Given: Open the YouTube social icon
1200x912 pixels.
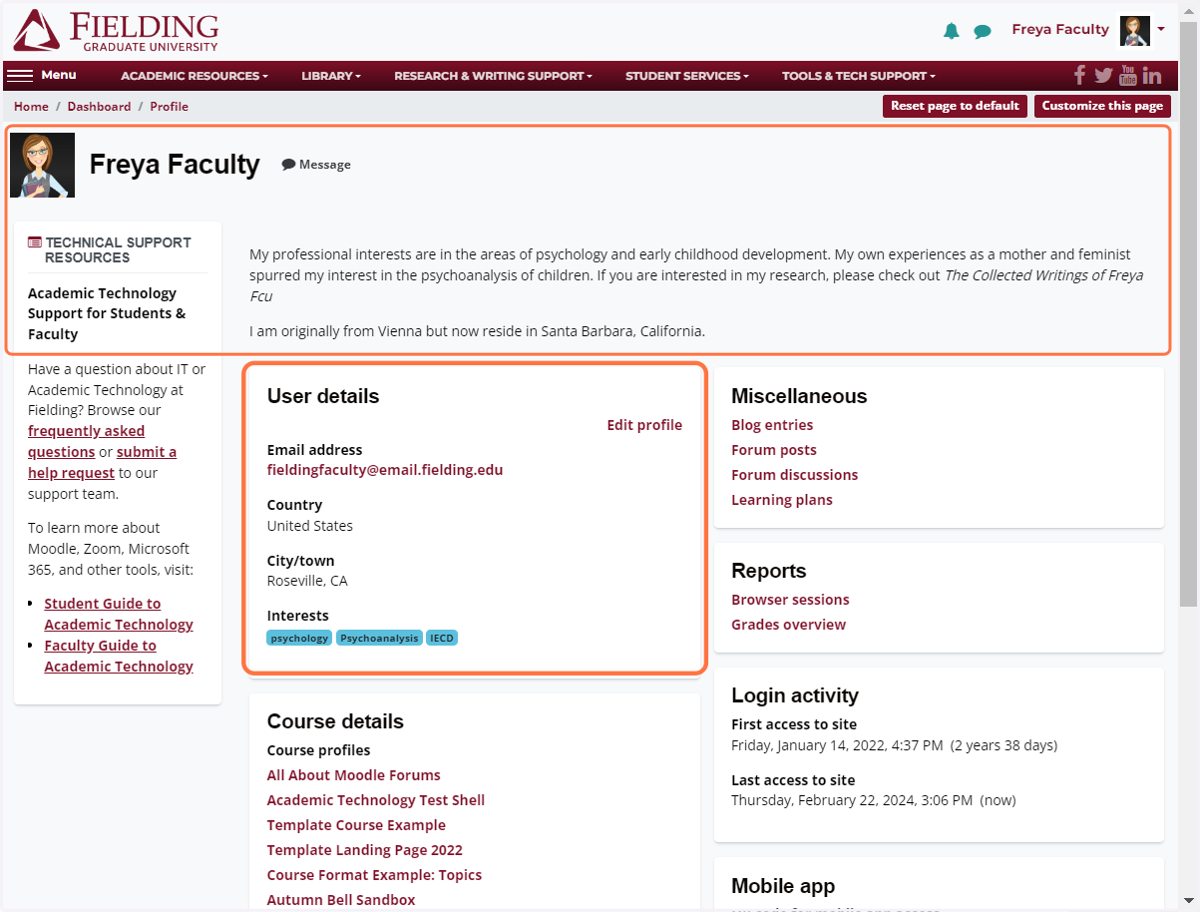Looking at the screenshot, I should pyautogui.click(x=1128, y=75).
